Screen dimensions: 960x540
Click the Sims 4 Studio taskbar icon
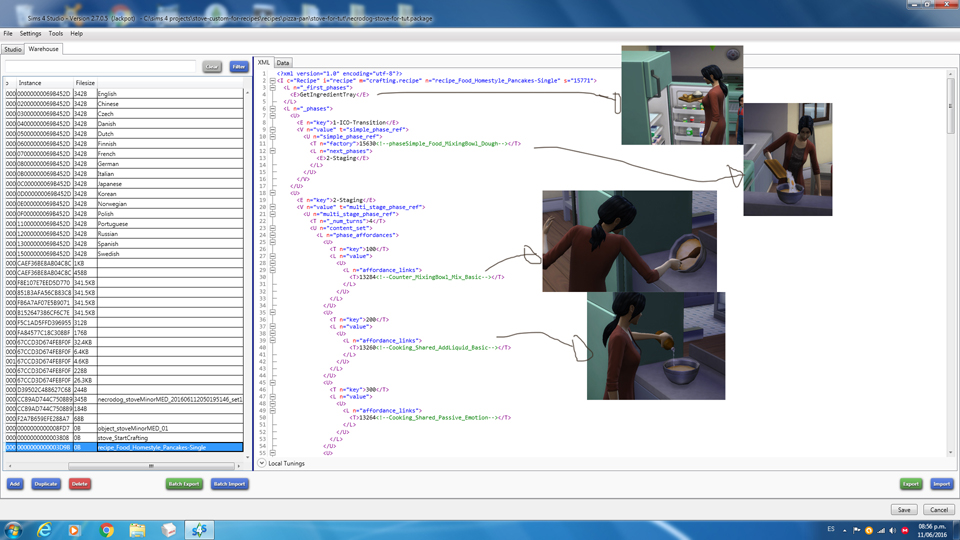click(x=199, y=530)
